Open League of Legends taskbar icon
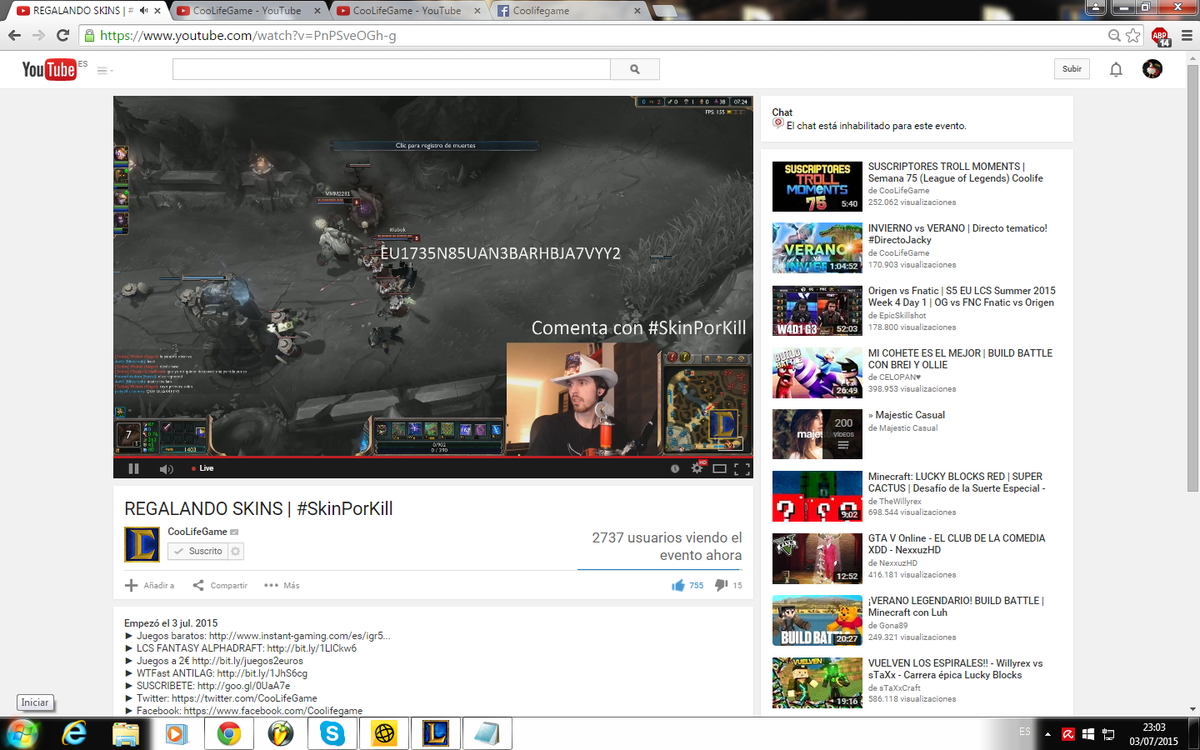1200x750 pixels. click(435, 733)
